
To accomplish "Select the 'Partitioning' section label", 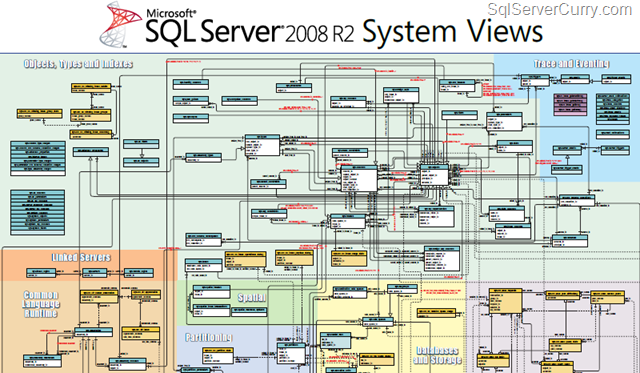I will point(209,337).
